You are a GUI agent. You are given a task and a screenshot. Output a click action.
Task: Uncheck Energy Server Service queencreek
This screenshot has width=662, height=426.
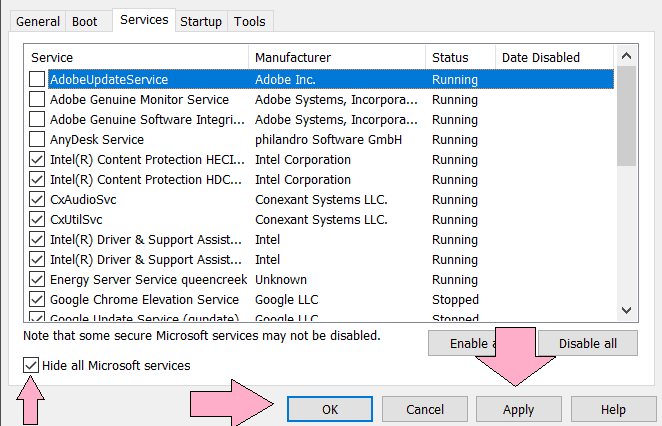(x=37, y=279)
